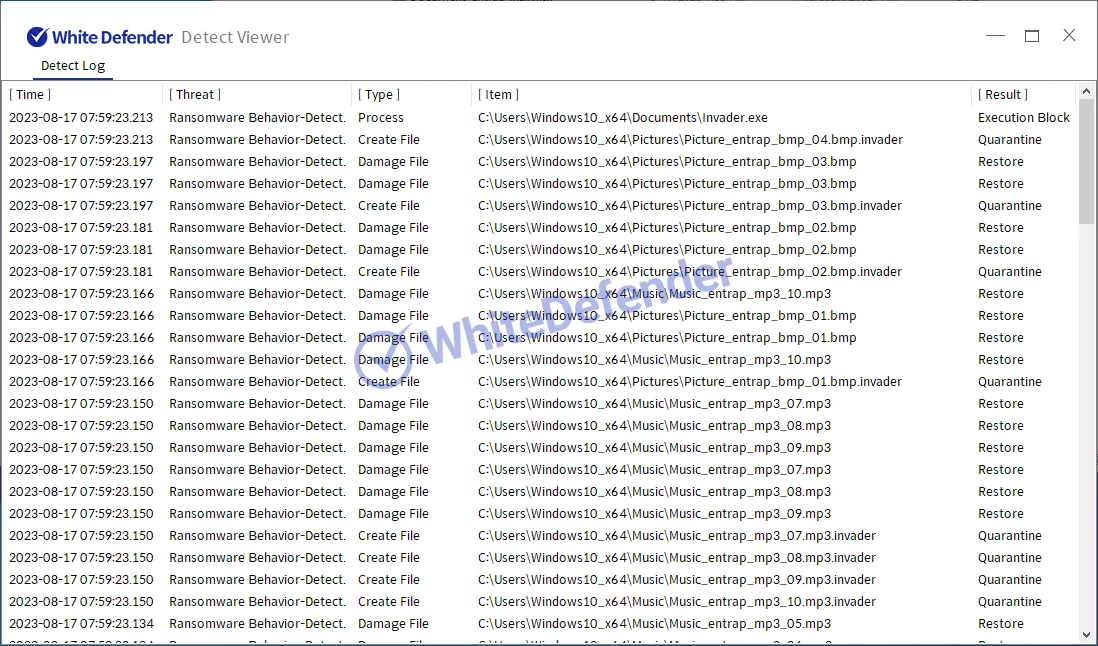Click the Result column header
The width and height of the screenshot is (1098, 646).
point(1002,95)
